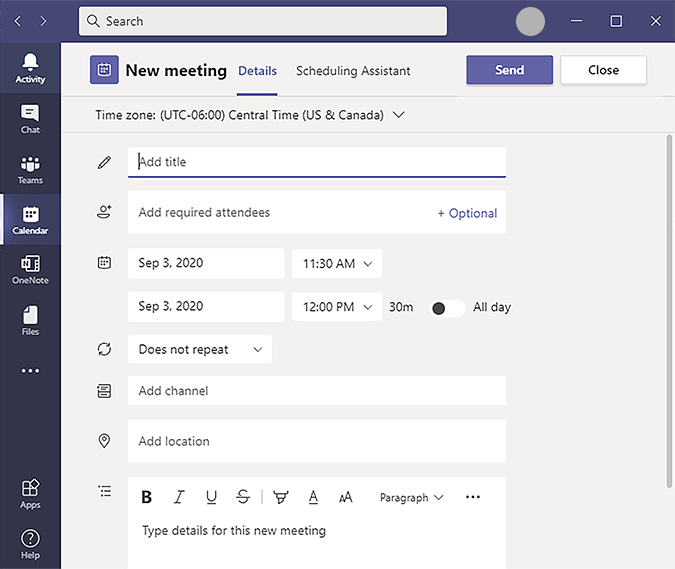This screenshot has height=569, width=675.
Task: Enable the All day toggle
Action: pos(447,308)
